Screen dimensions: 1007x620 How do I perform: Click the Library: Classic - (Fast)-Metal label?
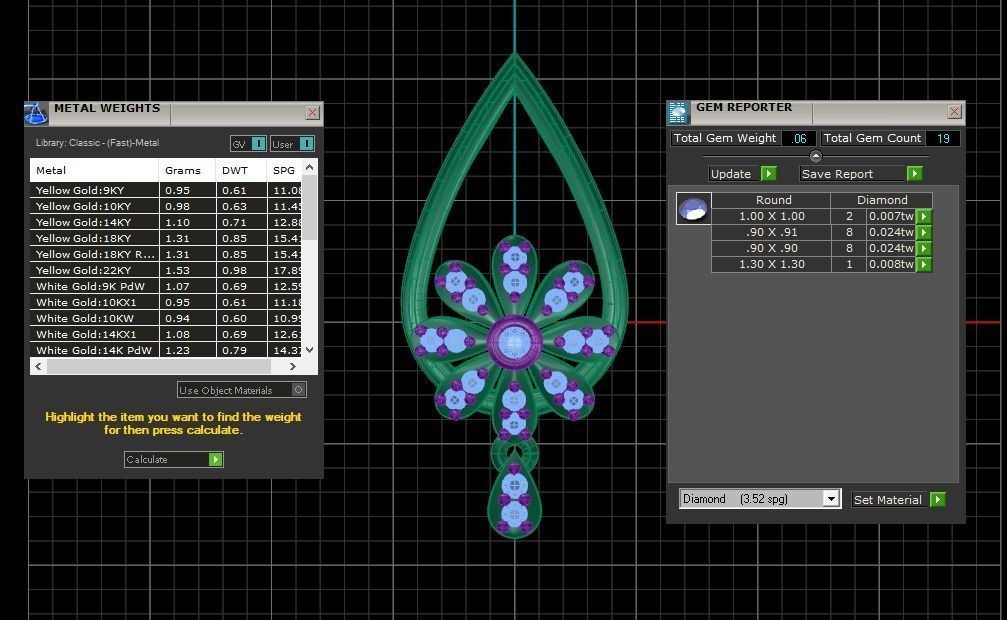[x=97, y=143]
